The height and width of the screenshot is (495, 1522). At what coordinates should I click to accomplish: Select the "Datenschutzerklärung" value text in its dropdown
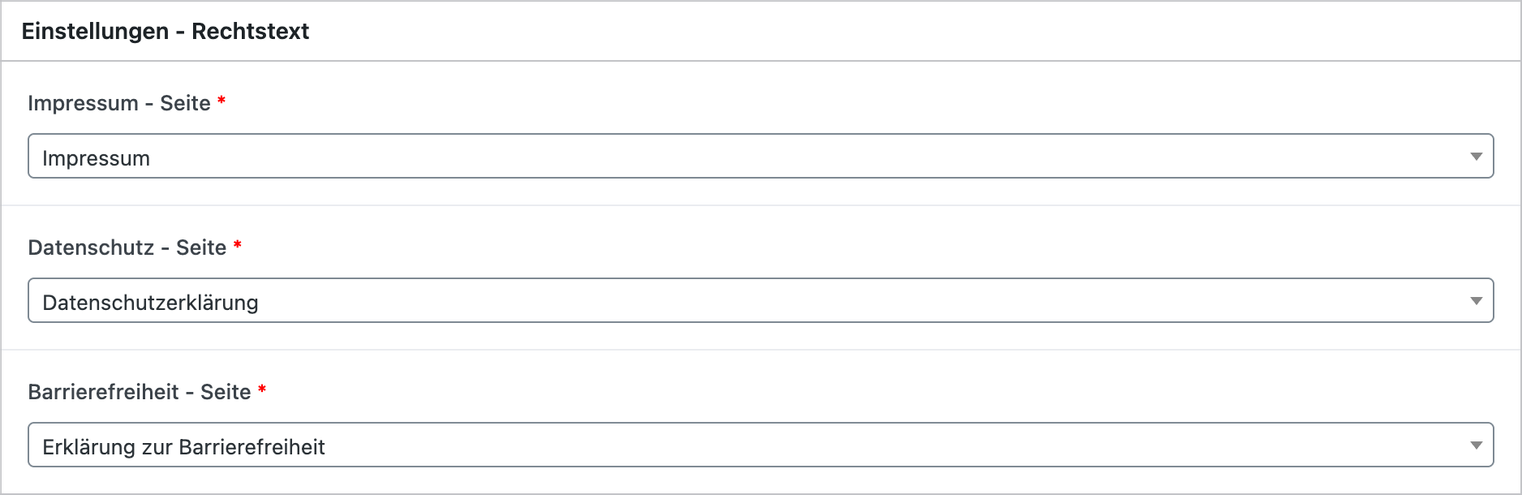(150, 302)
